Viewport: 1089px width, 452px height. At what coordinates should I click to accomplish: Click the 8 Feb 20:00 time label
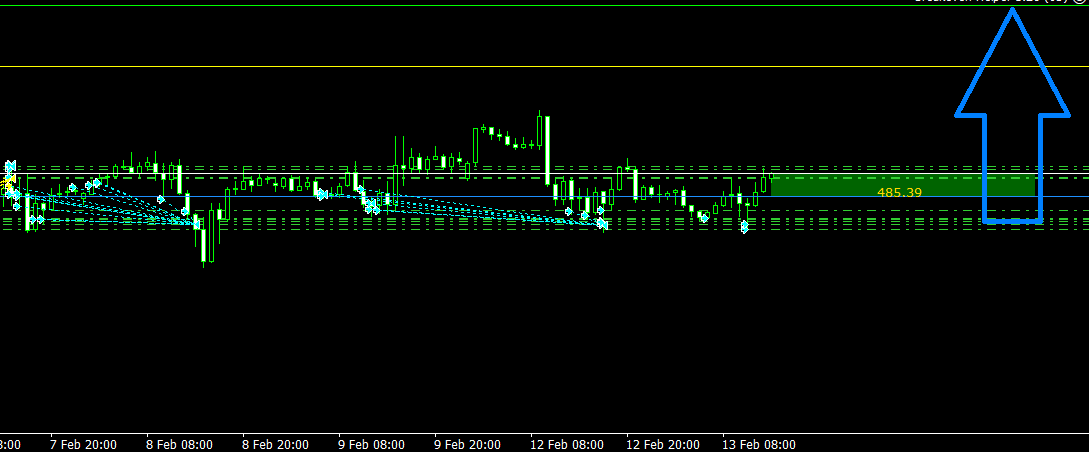[x=275, y=444]
